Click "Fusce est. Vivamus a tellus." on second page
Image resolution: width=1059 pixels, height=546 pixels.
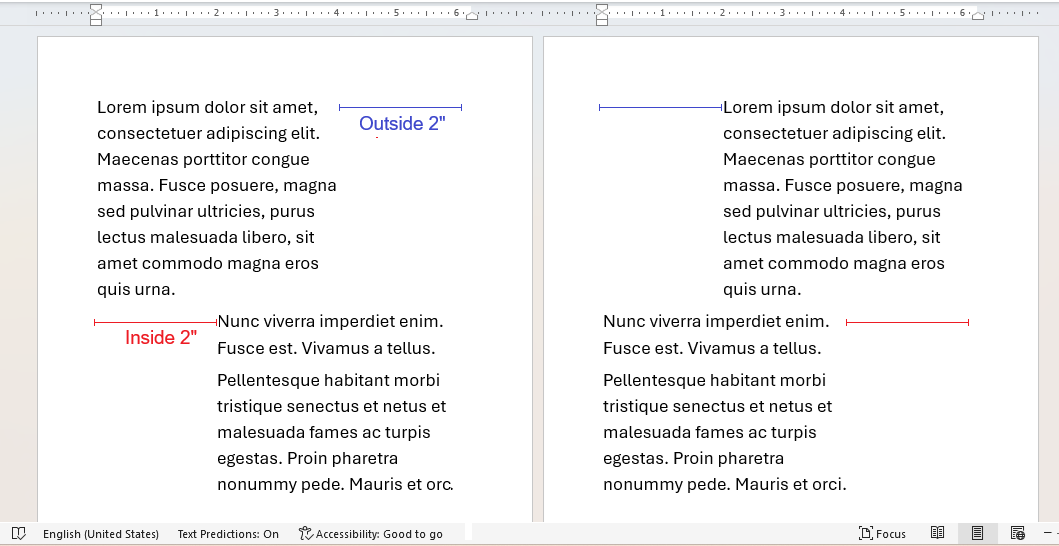pos(712,349)
